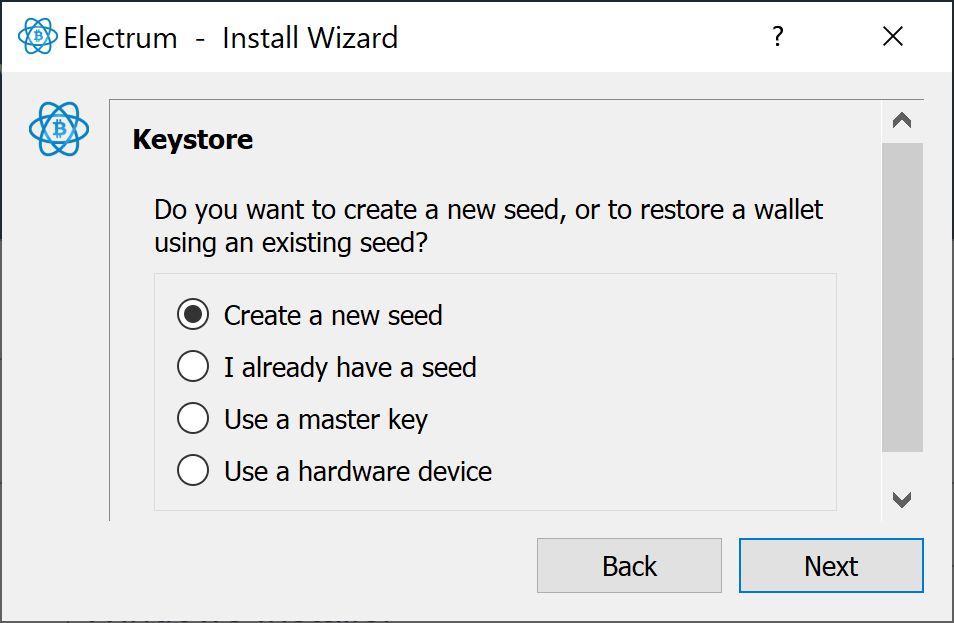Choose the I already have a seed radio button
This screenshot has height=623, width=954.
click(193, 367)
